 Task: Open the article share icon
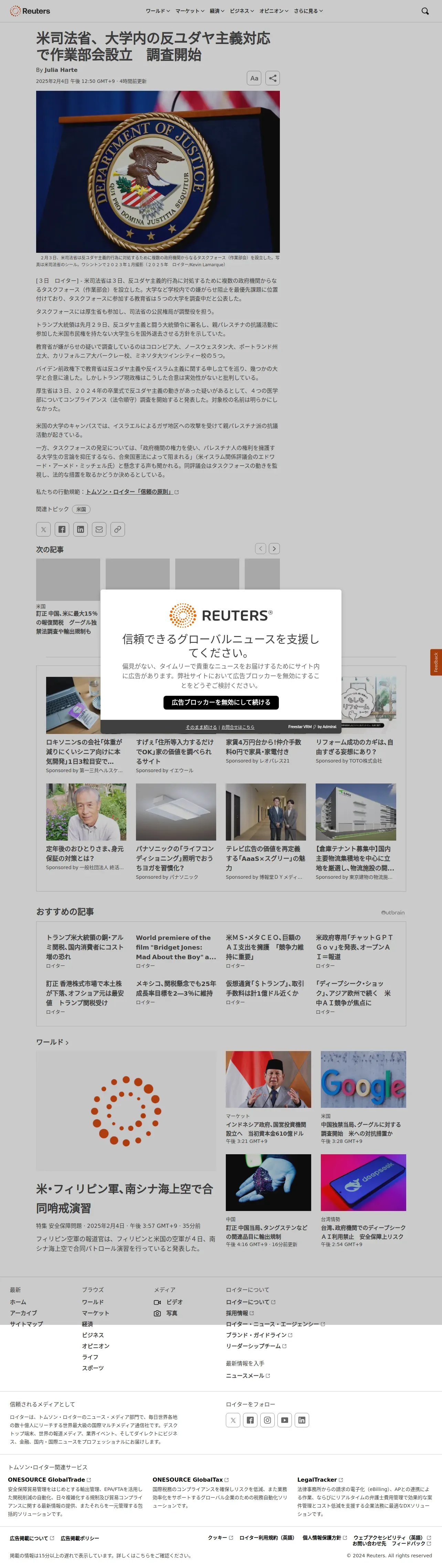point(273,78)
